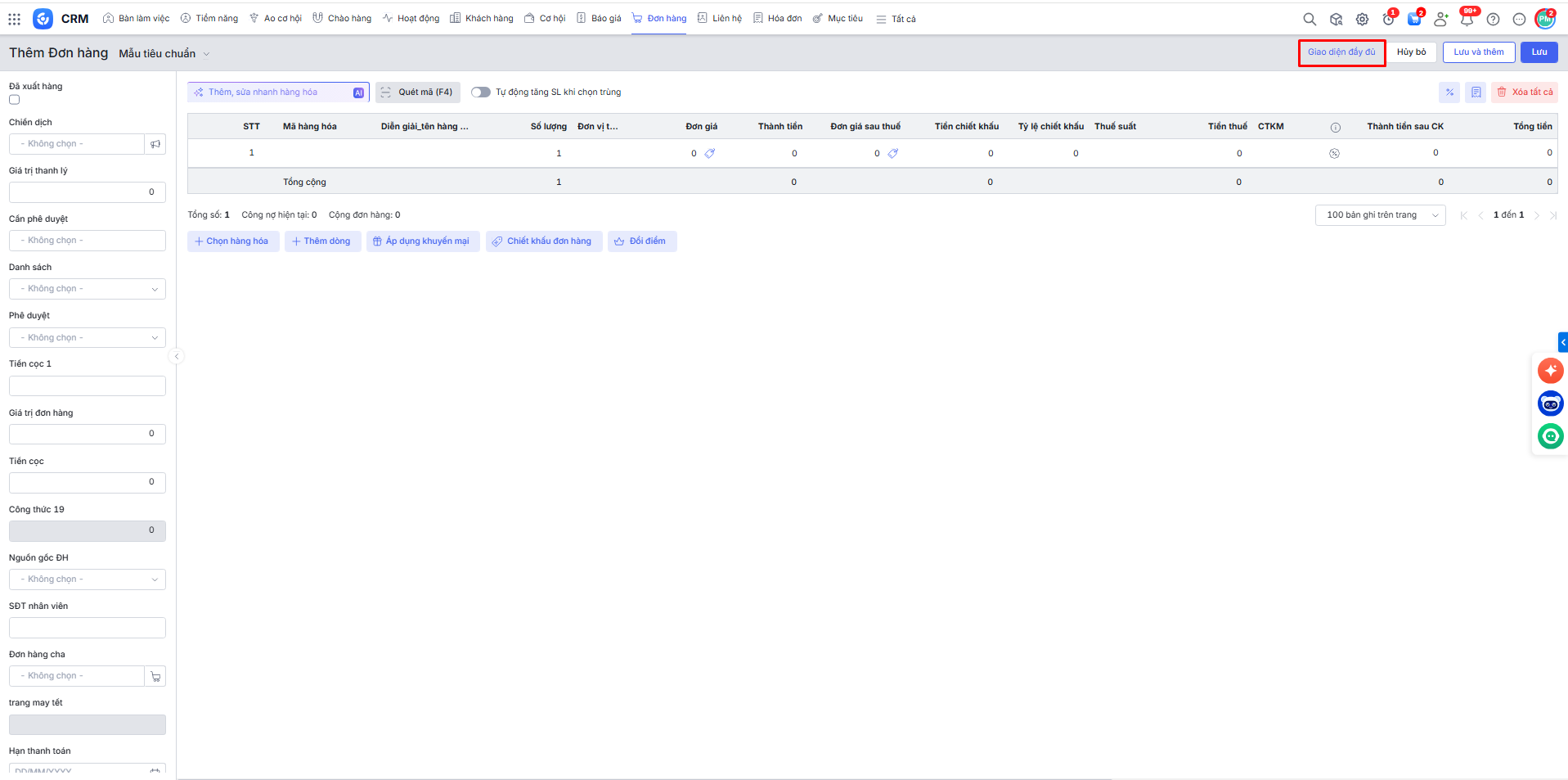The image size is (1568, 780).
Task: Open the Phê duyệt dropdown
Action: click(88, 337)
